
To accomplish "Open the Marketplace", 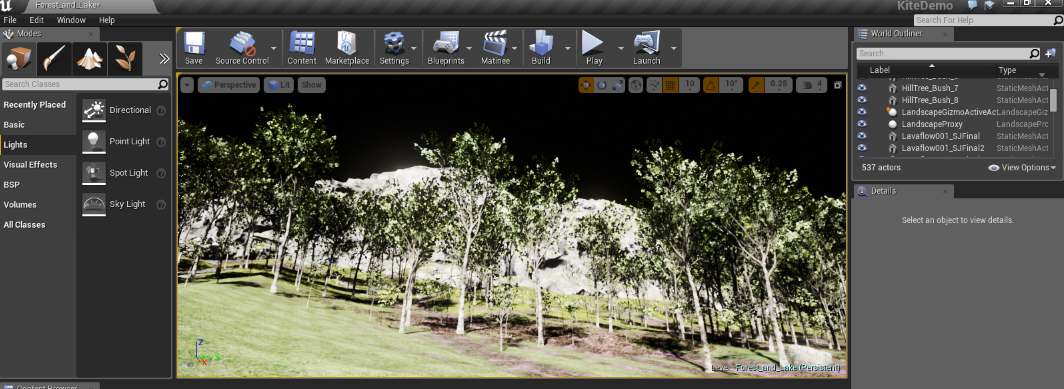I will (347, 48).
